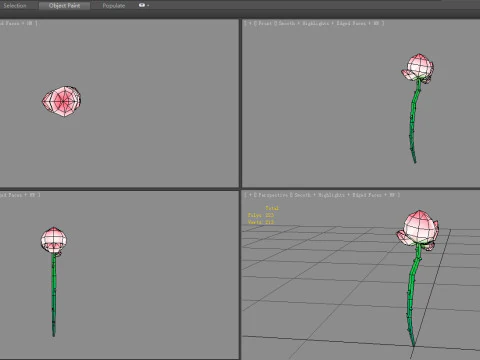Expand the ribbon display options dropdown arrow

(x=148, y=6)
